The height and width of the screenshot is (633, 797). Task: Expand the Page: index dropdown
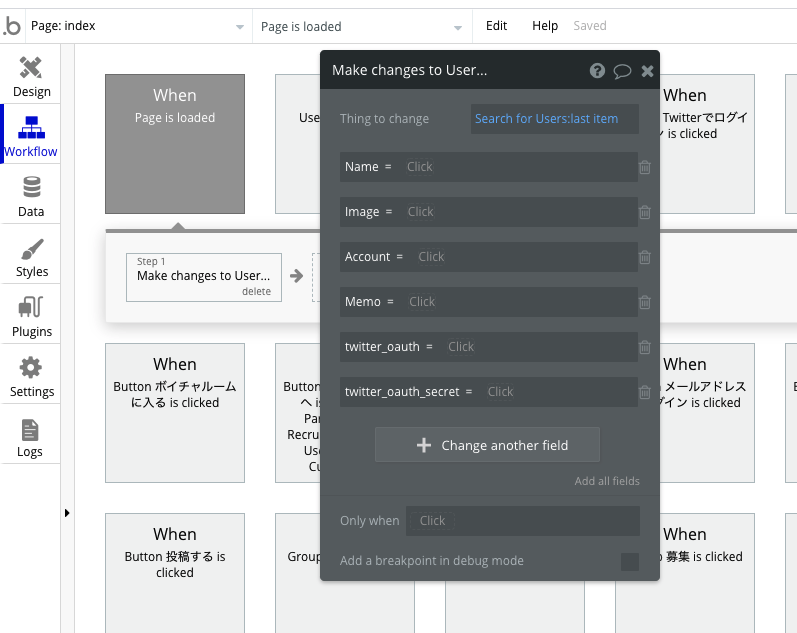click(137, 26)
